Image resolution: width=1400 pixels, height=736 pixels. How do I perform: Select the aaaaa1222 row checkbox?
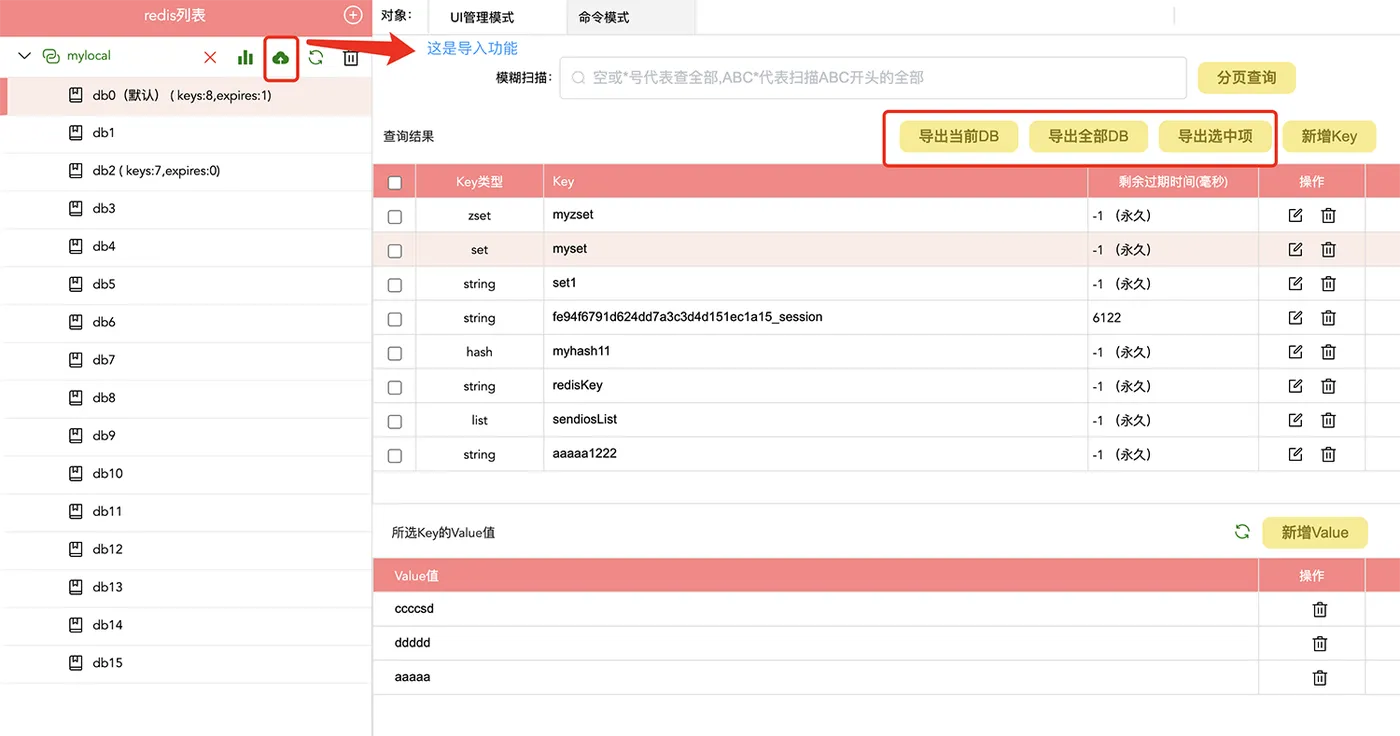pyautogui.click(x=395, y=455)
